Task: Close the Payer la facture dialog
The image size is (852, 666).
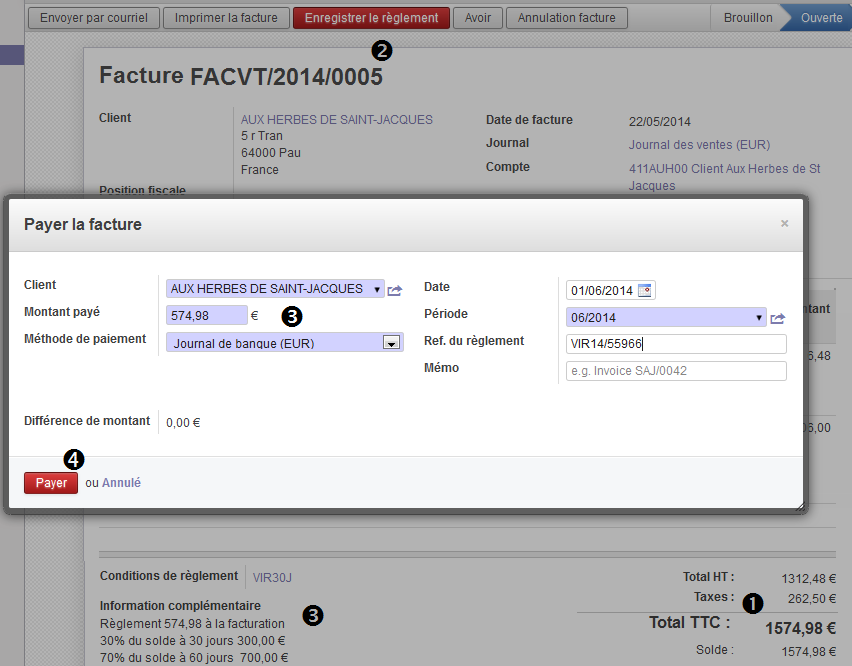Action: click(x=784, y=223)
